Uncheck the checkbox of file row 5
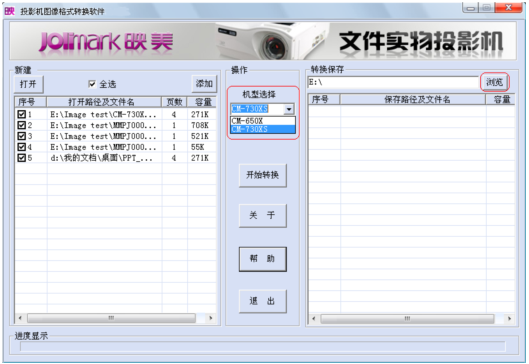The height and width of the screenshot is (364, 529). pyautogui.click(x=21, y=158)
